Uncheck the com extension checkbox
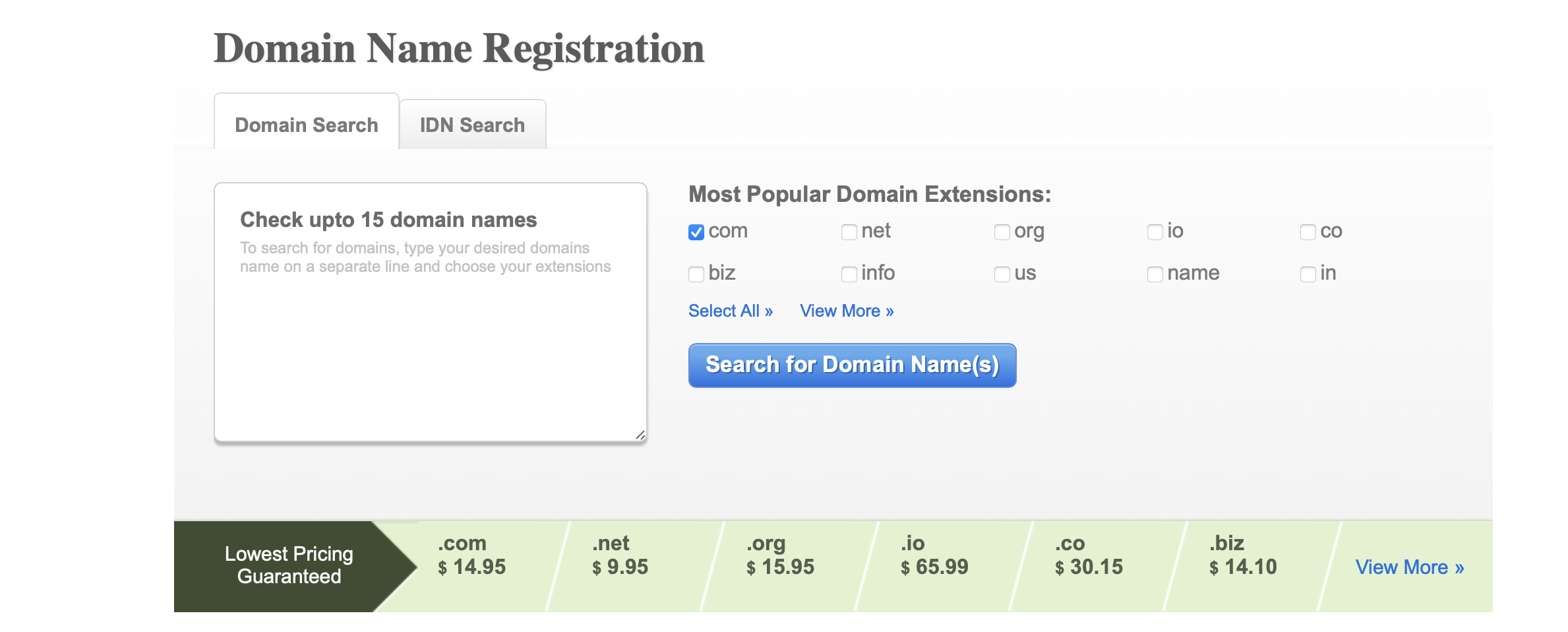The image size is (1568, 632). [x=696, y=232]
